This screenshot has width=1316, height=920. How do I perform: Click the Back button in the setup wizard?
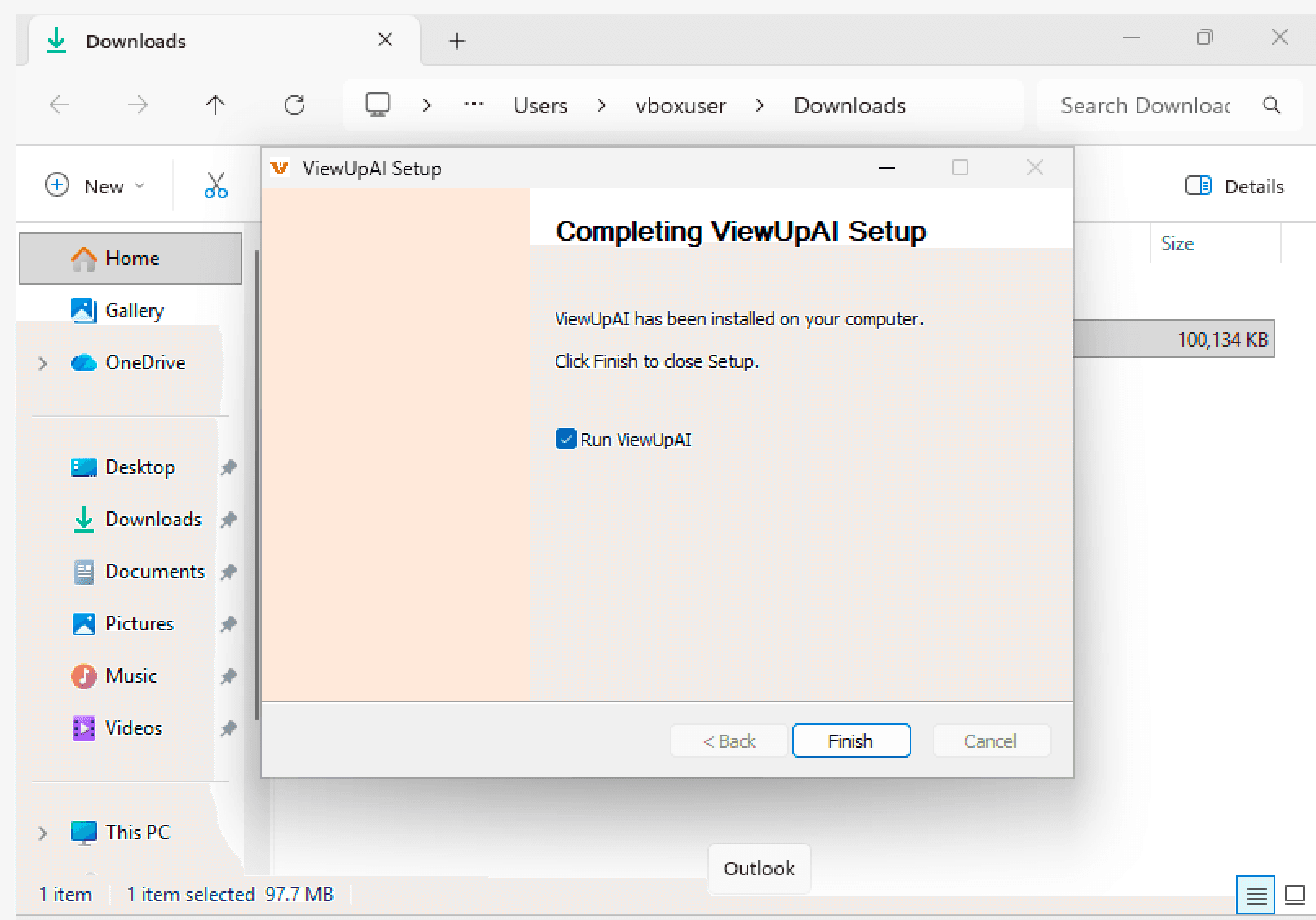729,741
